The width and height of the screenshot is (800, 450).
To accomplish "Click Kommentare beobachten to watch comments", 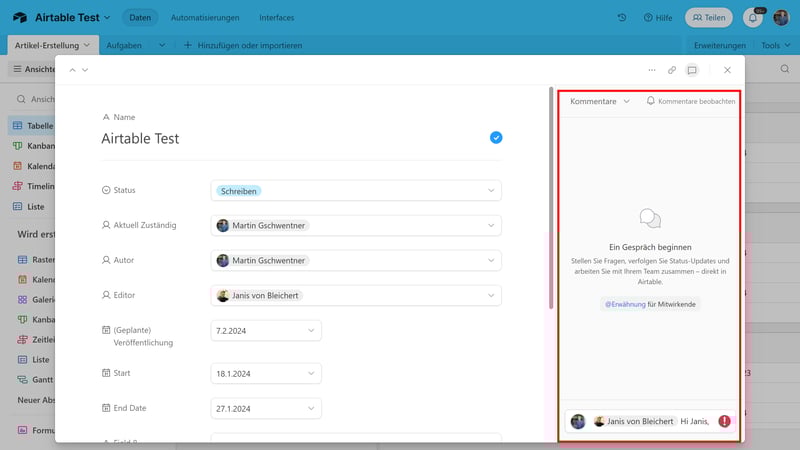I will (x=691, y=101).
